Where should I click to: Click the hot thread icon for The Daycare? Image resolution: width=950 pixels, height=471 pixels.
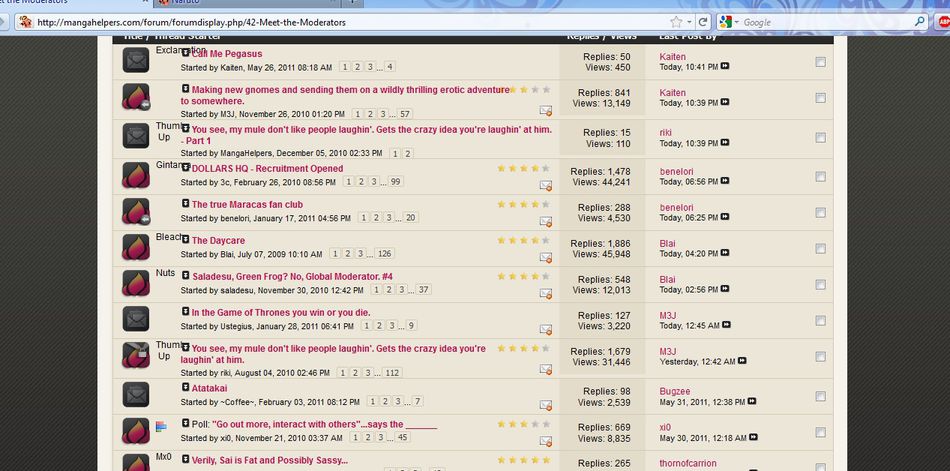(136, 247)
